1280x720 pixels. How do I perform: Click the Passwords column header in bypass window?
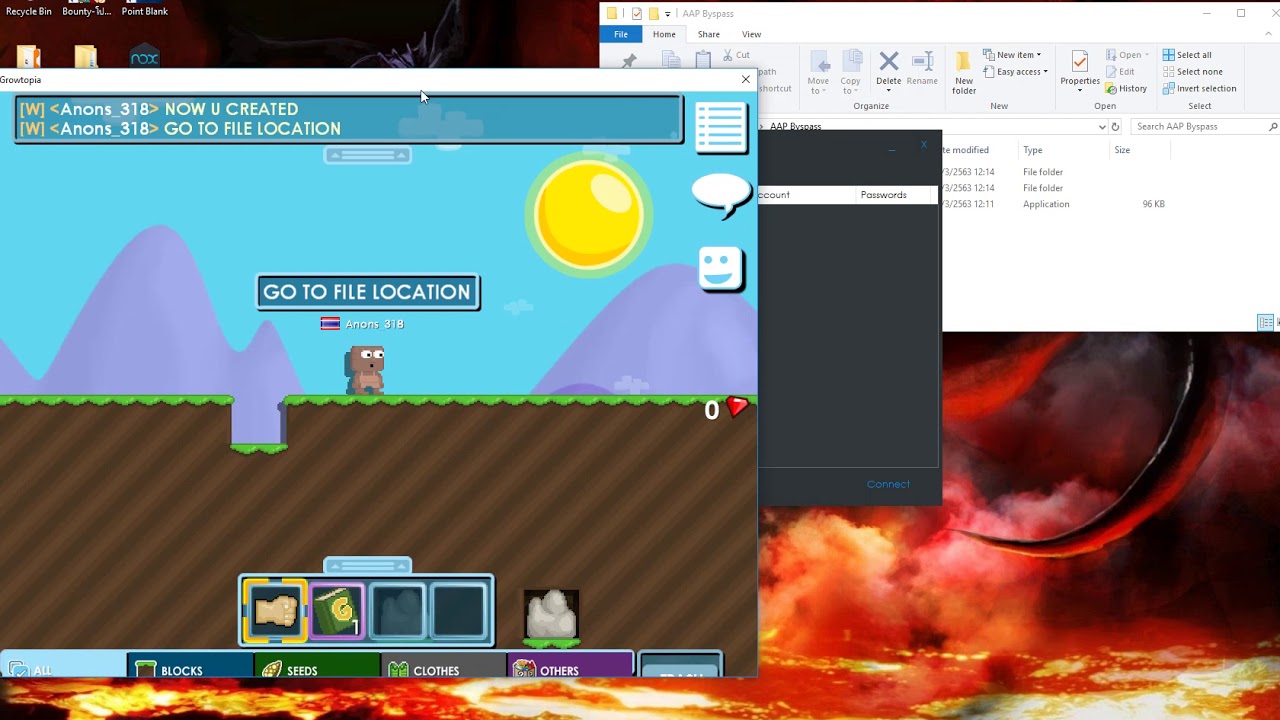point(883,195)
